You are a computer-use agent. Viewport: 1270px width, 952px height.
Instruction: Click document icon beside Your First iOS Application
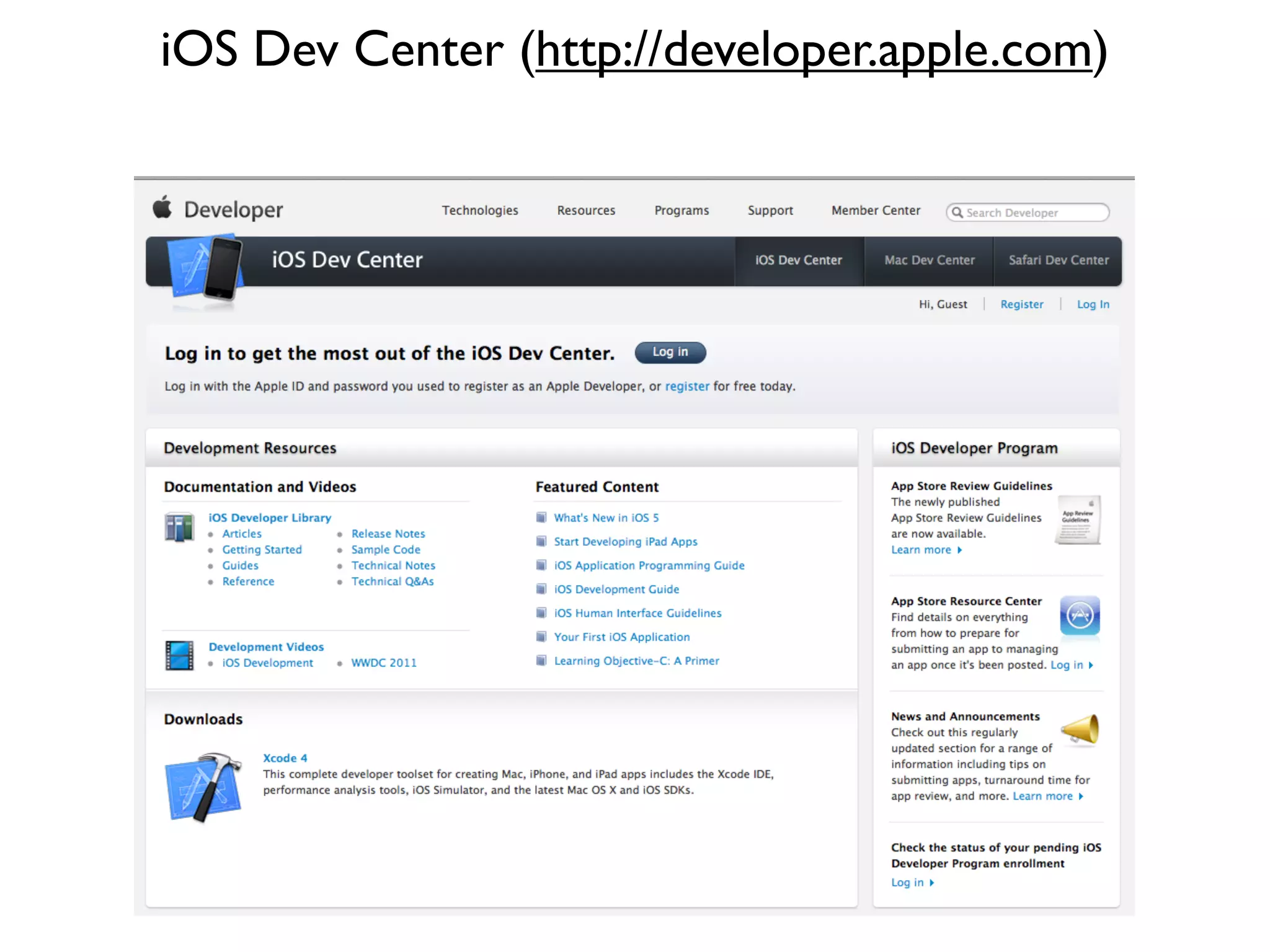tap(541, 637)
